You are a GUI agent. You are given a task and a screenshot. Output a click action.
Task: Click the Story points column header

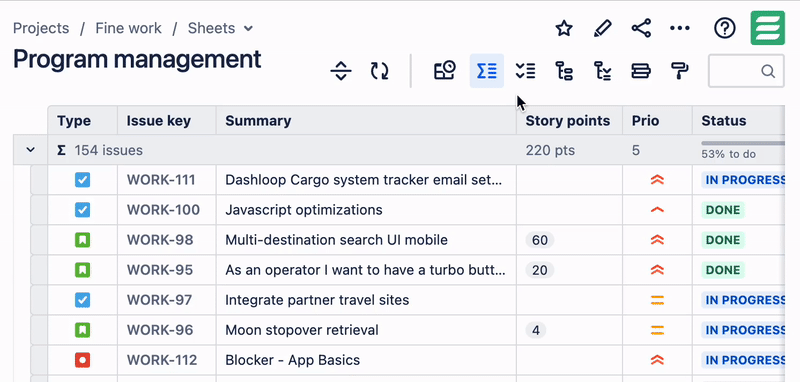tap(568, 121)
